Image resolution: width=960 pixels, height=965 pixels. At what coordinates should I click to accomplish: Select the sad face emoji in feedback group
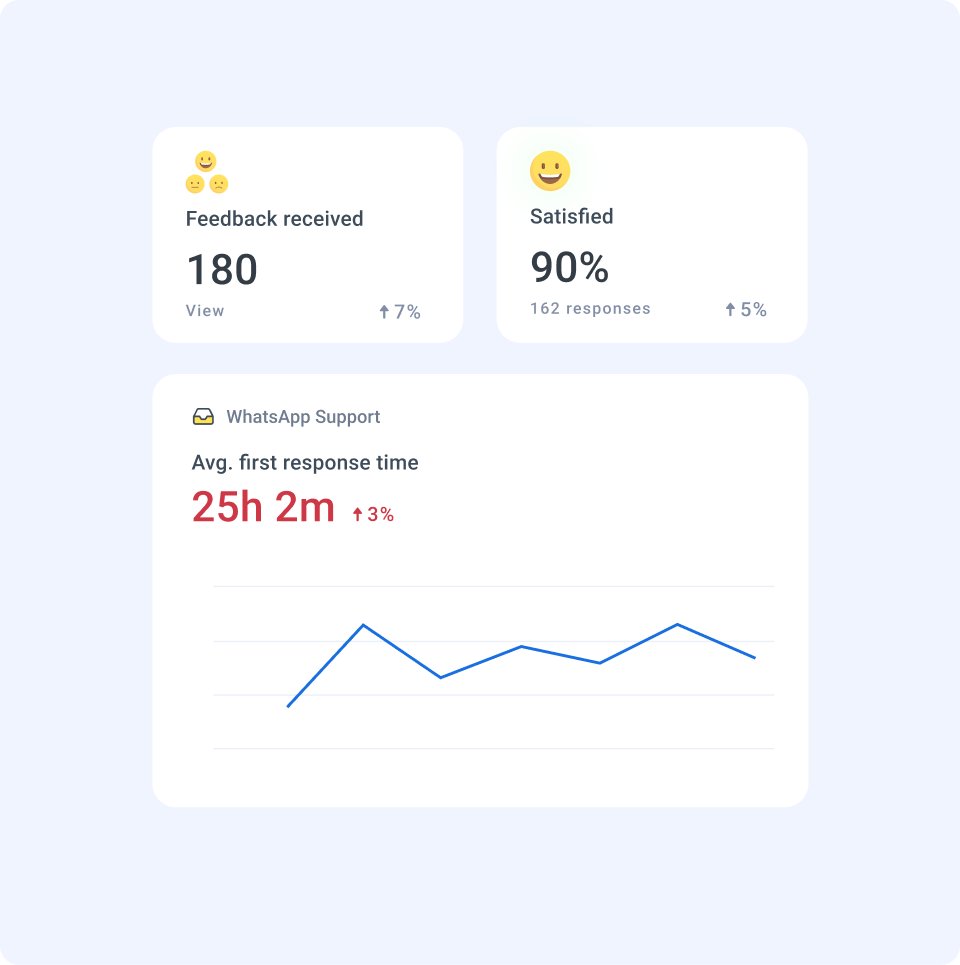219,183
